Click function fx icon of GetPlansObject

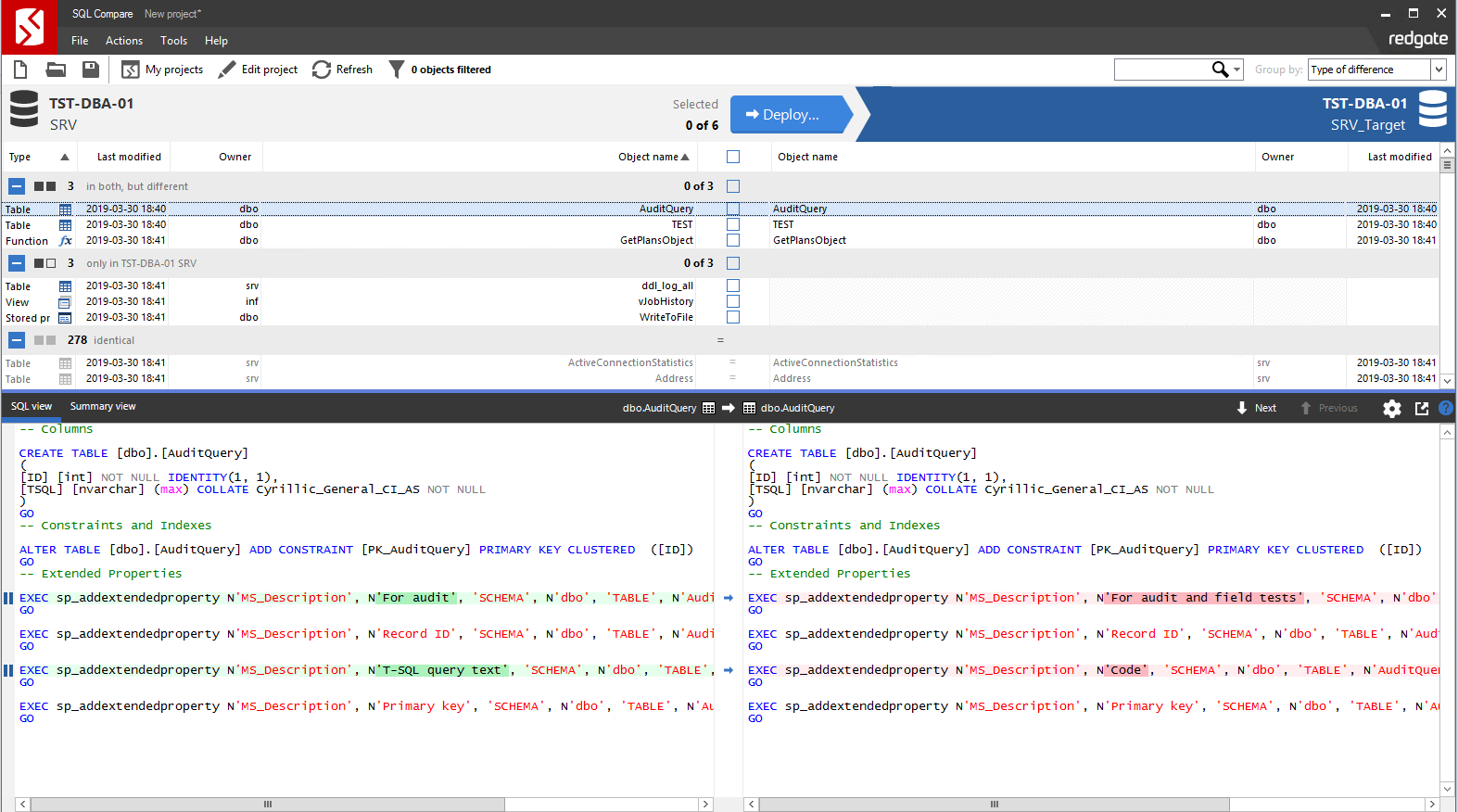click(x=65, y=241)
